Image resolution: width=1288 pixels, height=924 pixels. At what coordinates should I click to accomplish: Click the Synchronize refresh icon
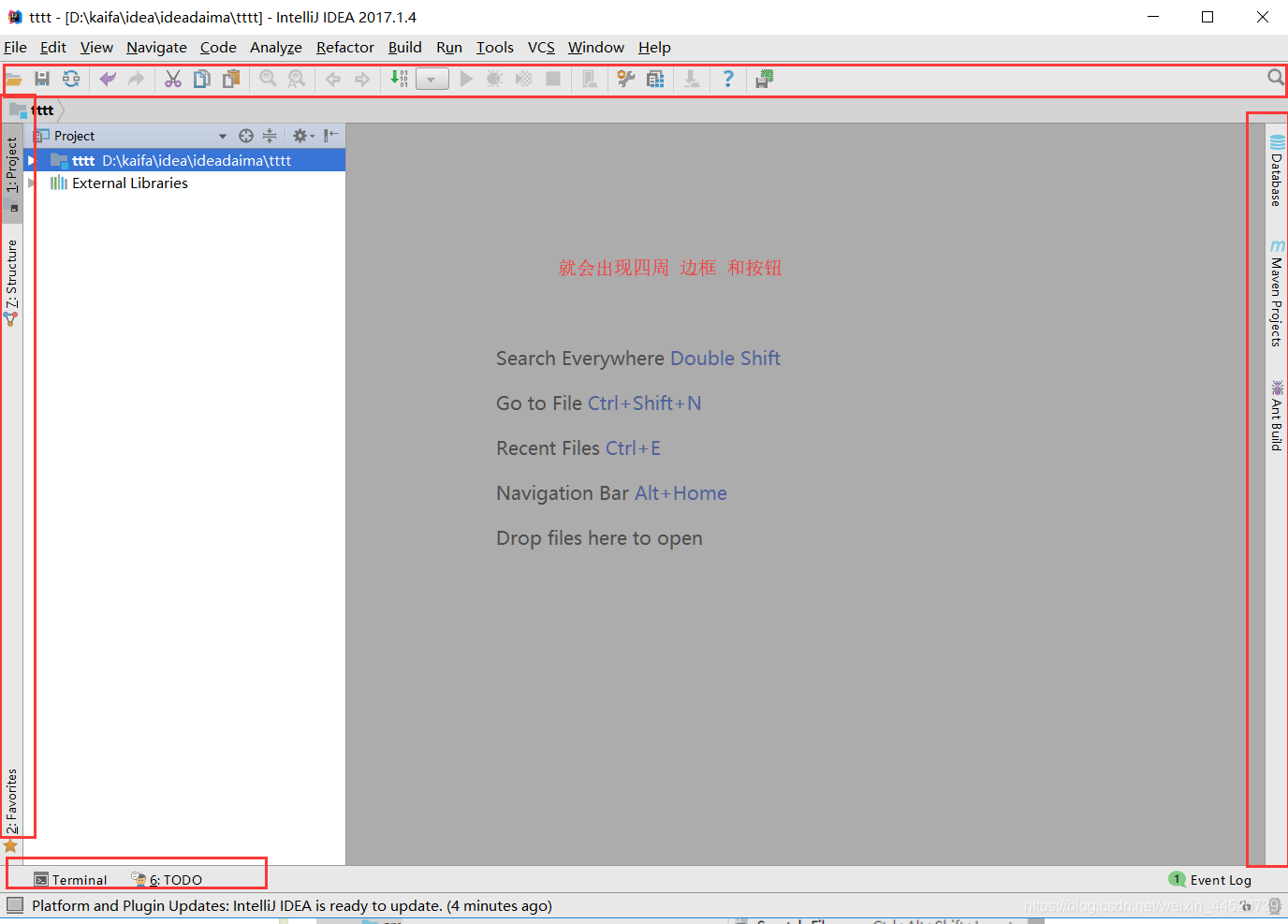[x=71, y=80]
